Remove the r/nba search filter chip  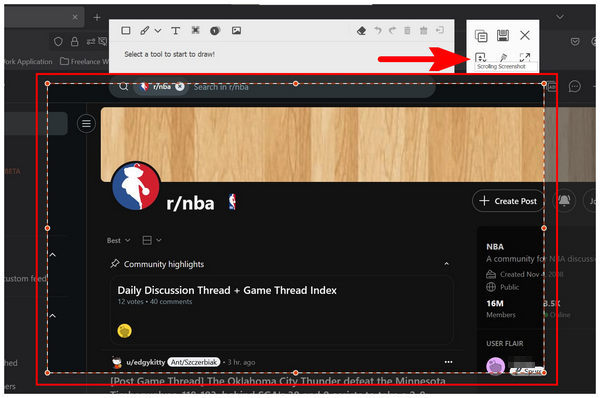(x=179, y=87)
